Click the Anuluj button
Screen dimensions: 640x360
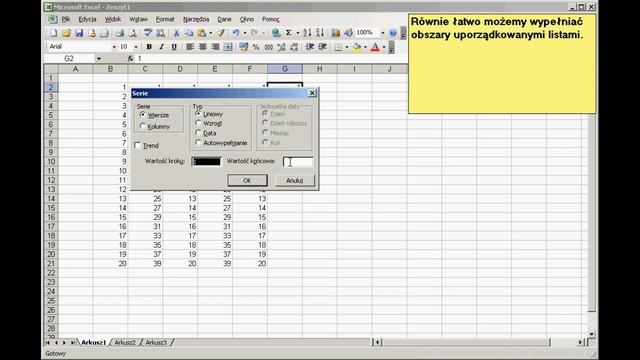[x=295, y=180]
